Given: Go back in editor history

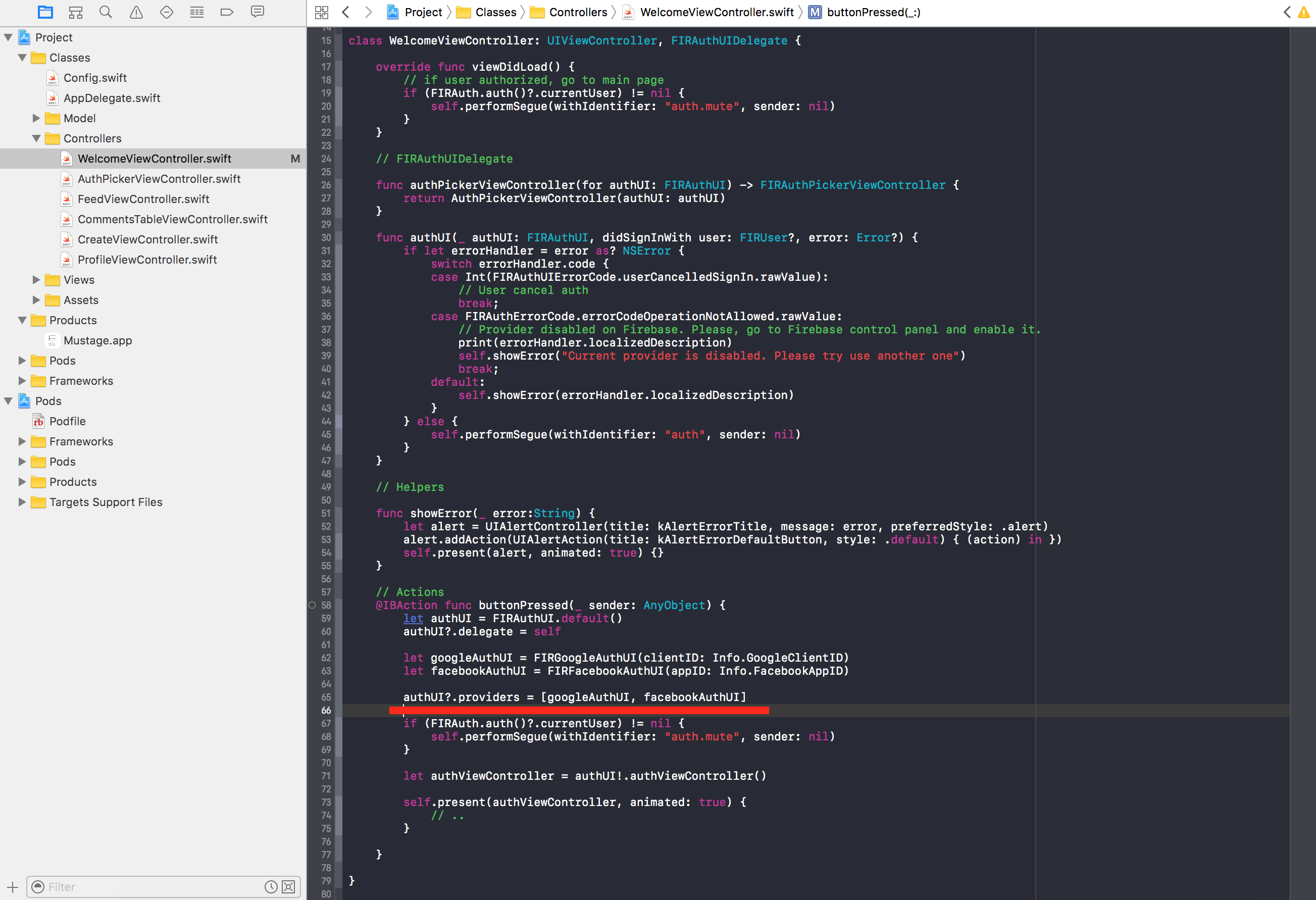Looking at the screenshot, I should [x=346, y=12].
